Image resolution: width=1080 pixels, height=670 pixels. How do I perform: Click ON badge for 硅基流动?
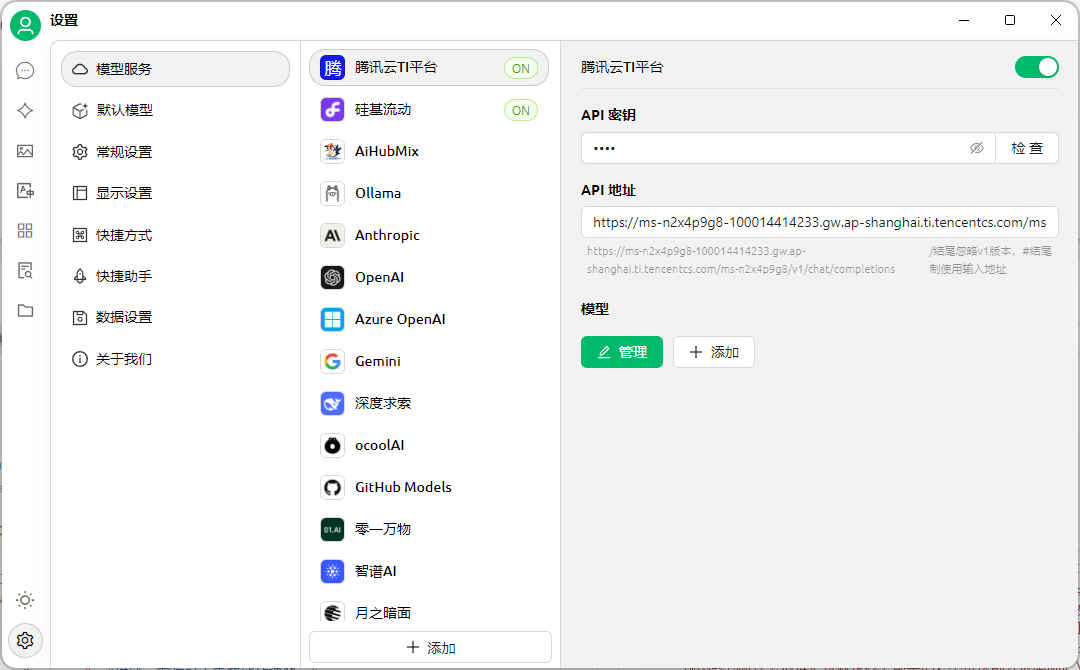click(x=521, y=110)
